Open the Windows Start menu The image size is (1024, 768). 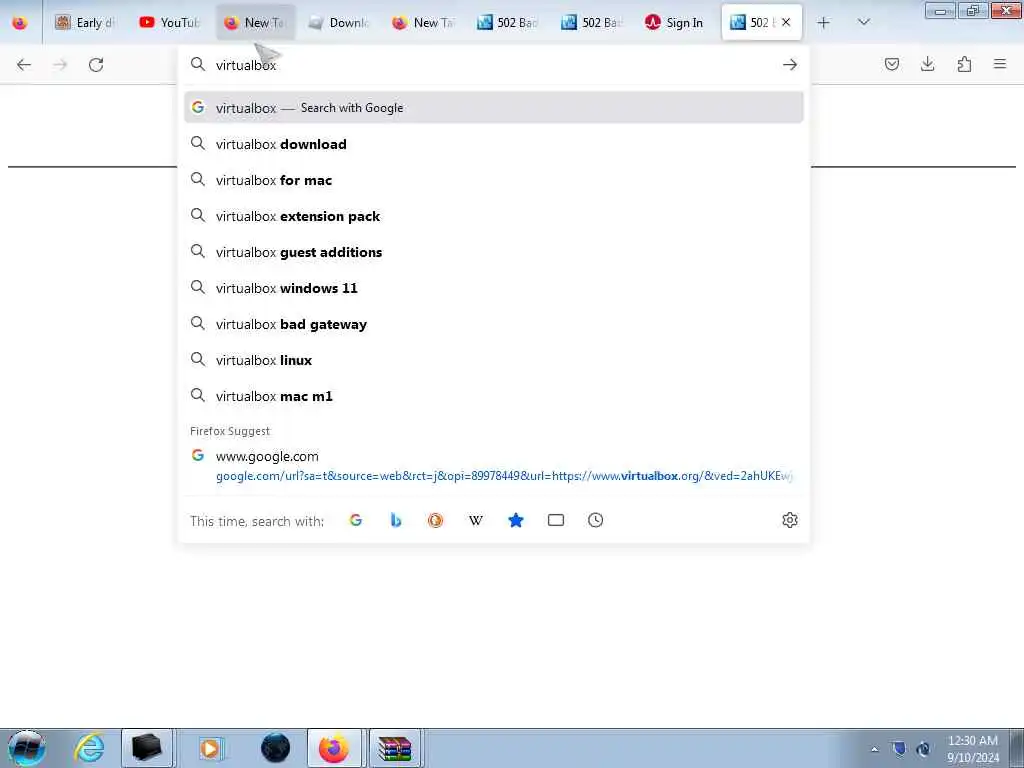pyautogui.click(x=27, y=748)
